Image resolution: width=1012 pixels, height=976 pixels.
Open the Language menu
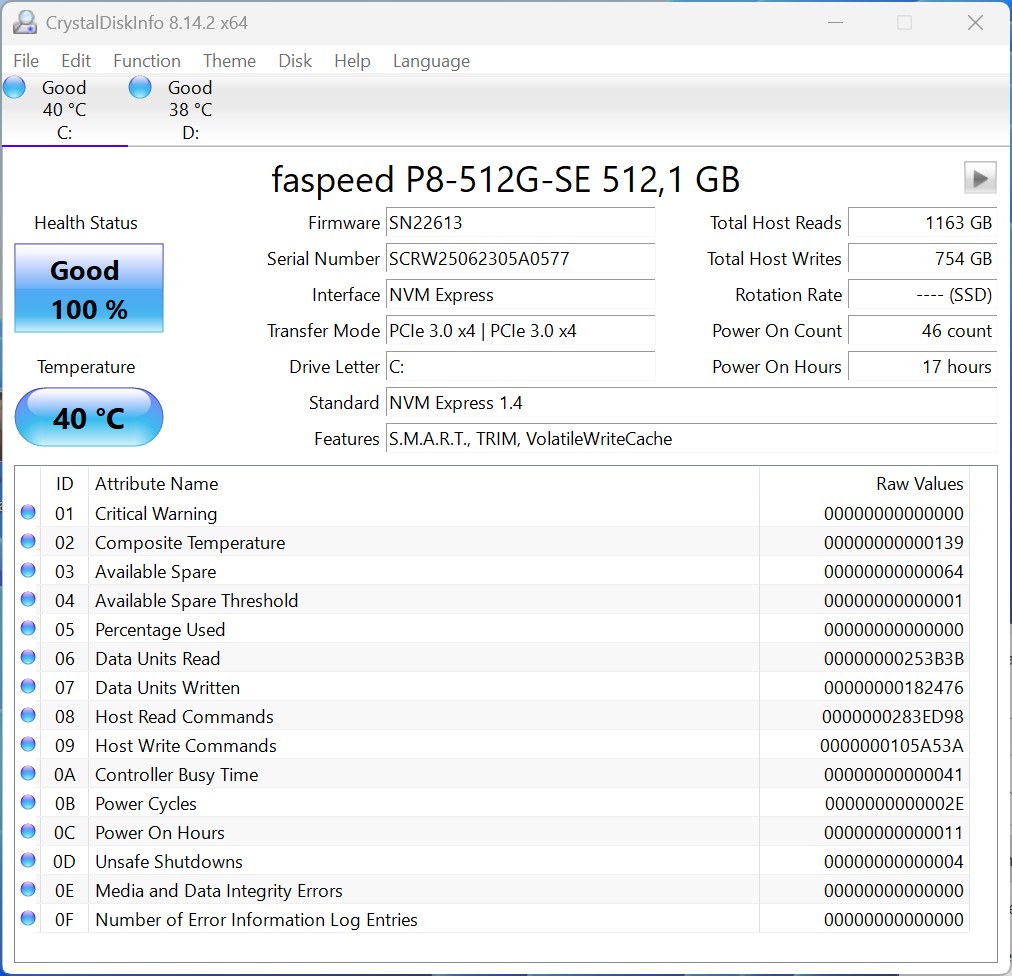click(x=431, y=61)
